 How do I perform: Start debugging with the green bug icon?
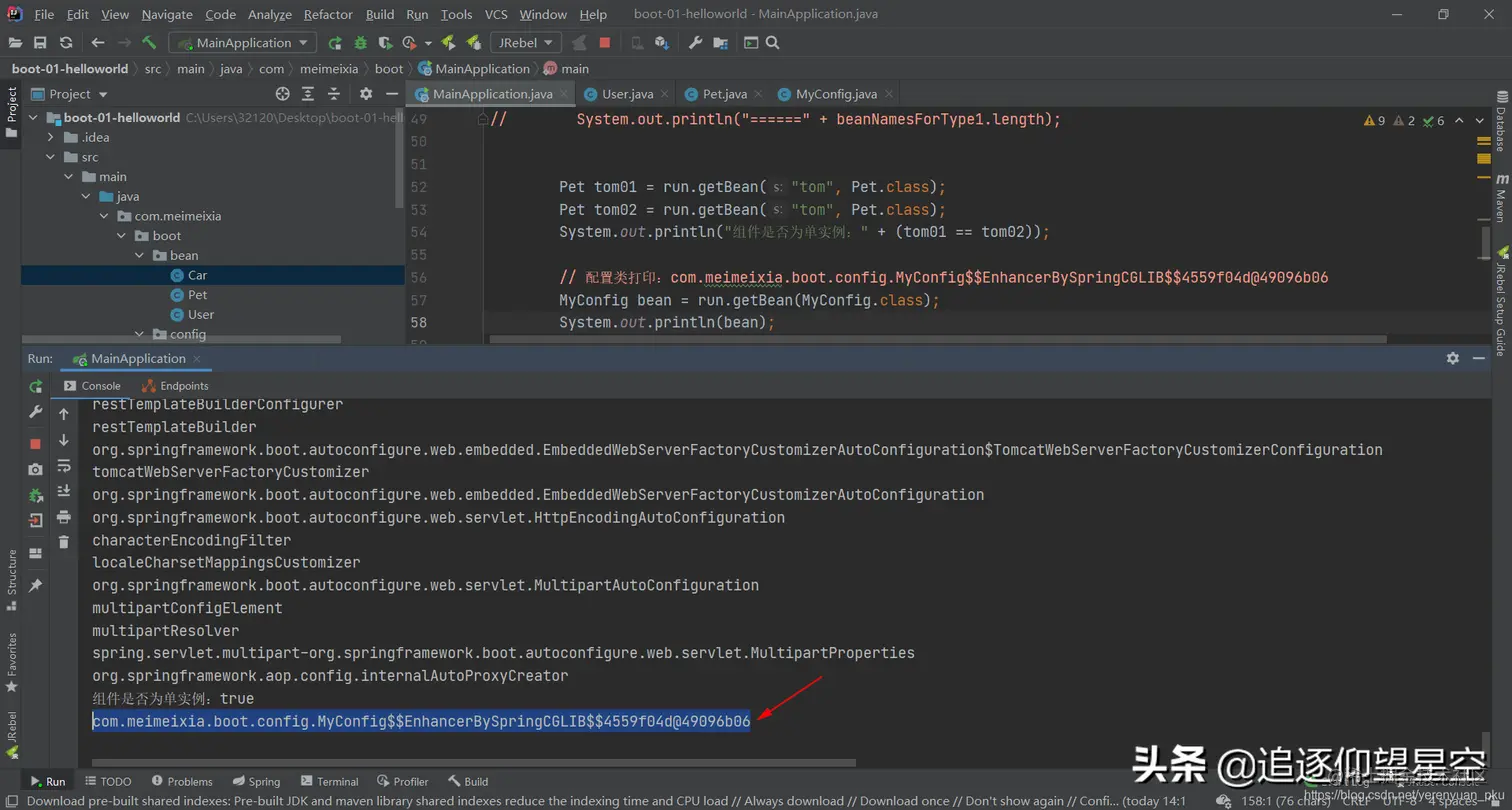pyautogui.click(x=360, y=43)
